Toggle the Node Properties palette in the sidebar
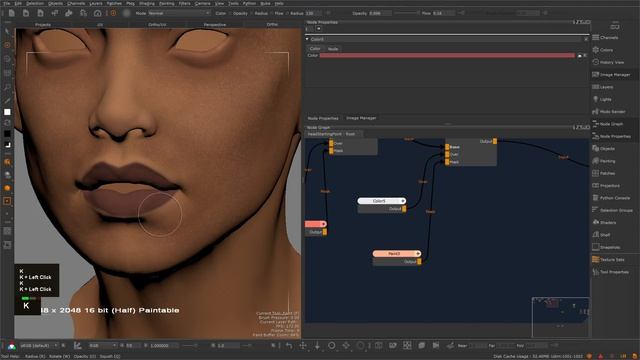 [611, 136]
